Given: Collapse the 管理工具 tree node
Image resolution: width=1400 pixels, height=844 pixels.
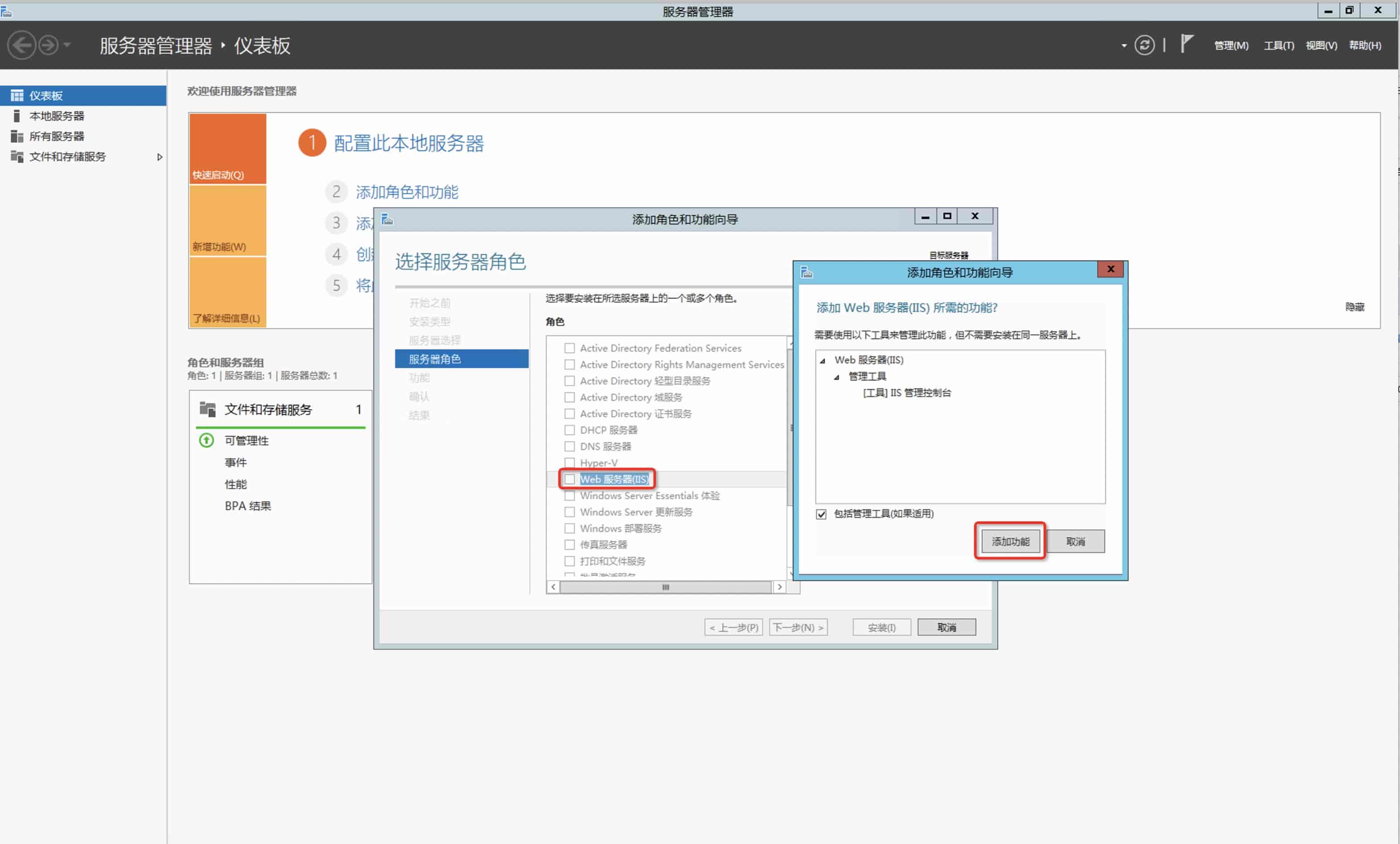Looking at the screenshot, I should [x=836, y=377].
